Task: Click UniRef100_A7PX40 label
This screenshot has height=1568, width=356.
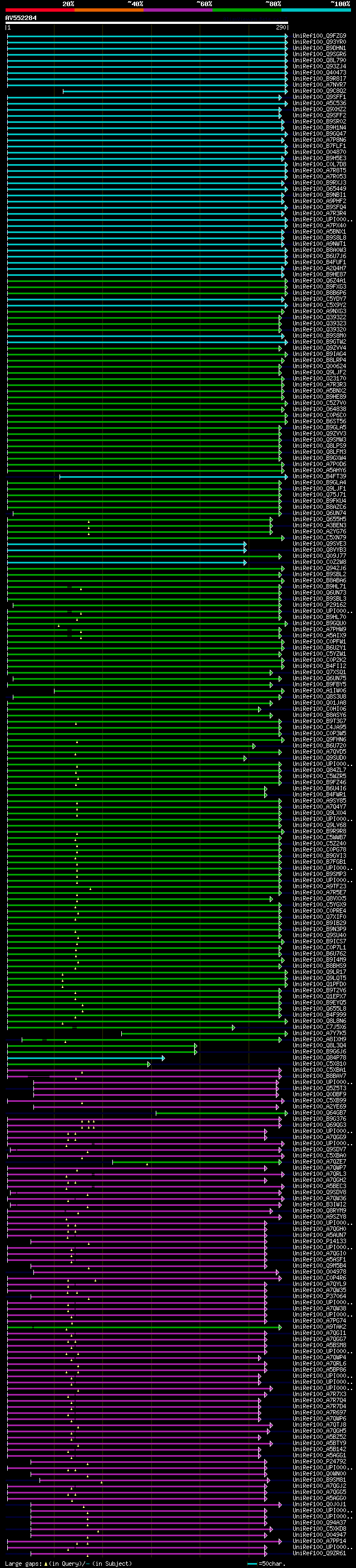Action: tap(319, 226)
